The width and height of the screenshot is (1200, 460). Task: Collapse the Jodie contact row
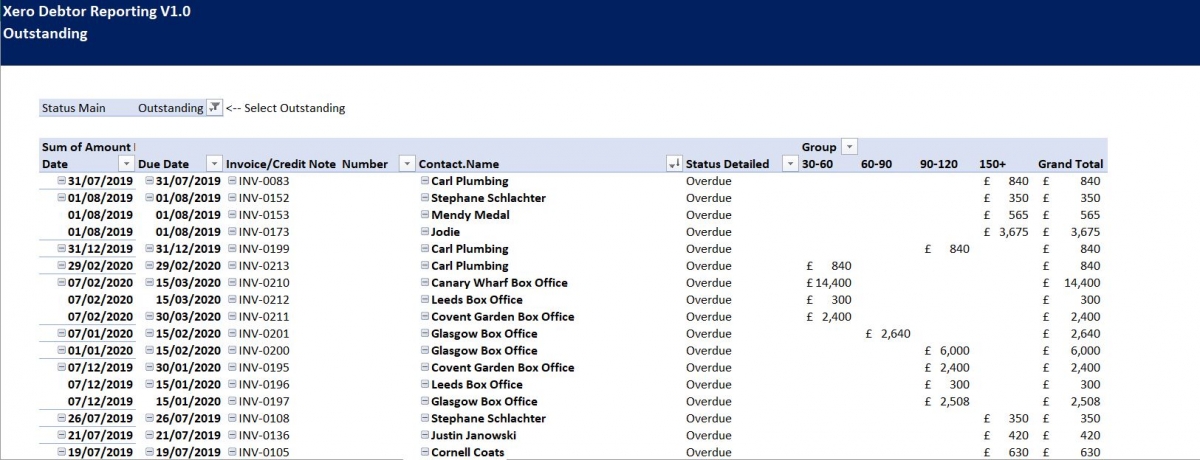point(424,232)
